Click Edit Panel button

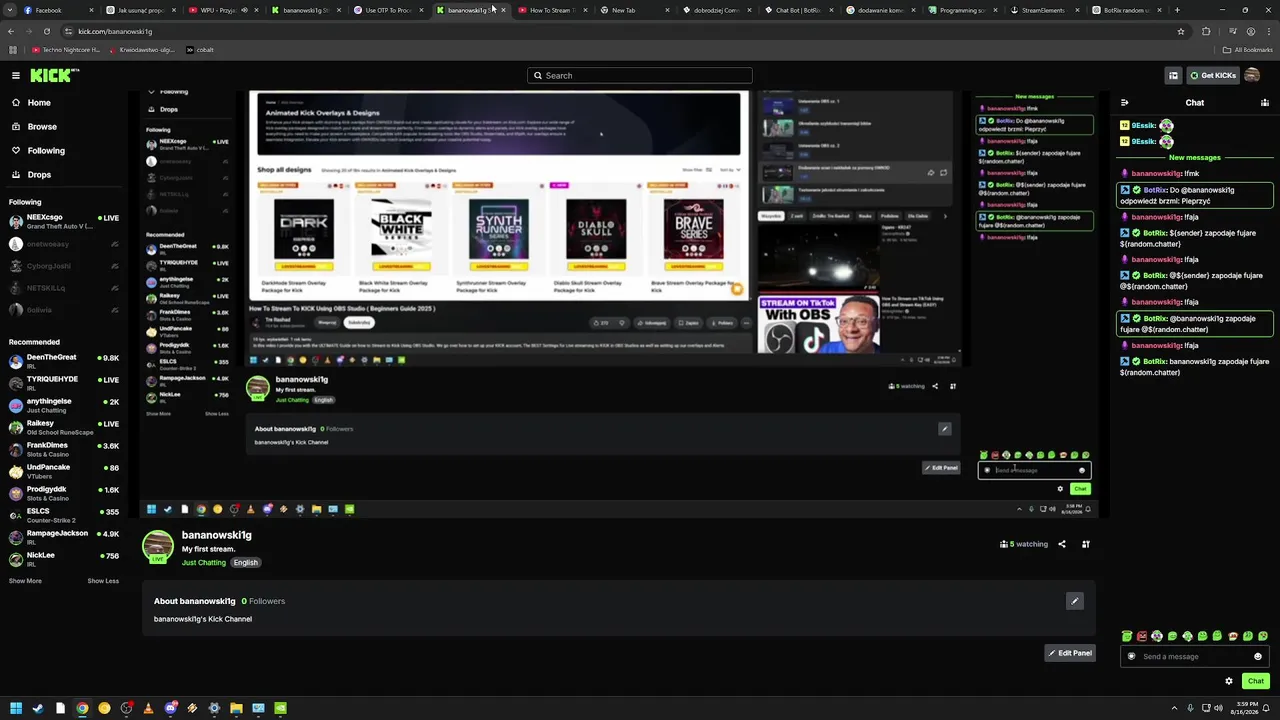tap(1070, 653)
